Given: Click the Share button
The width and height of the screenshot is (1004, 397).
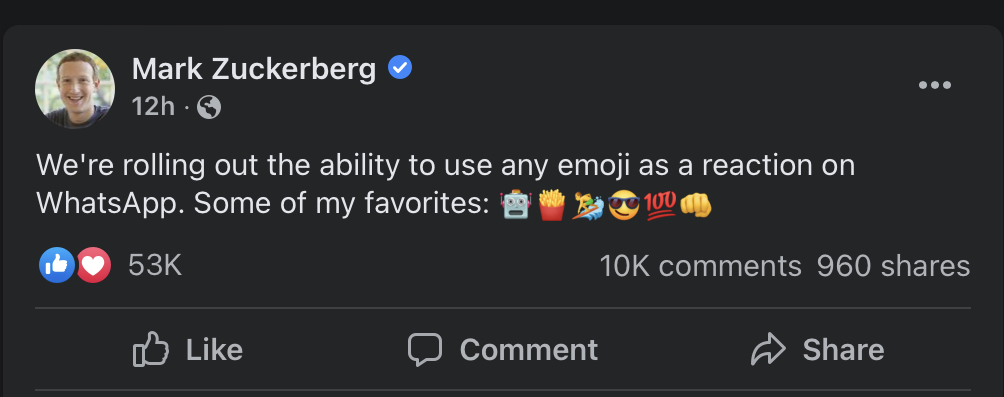Looking at the screenshot, I should 817,350.
